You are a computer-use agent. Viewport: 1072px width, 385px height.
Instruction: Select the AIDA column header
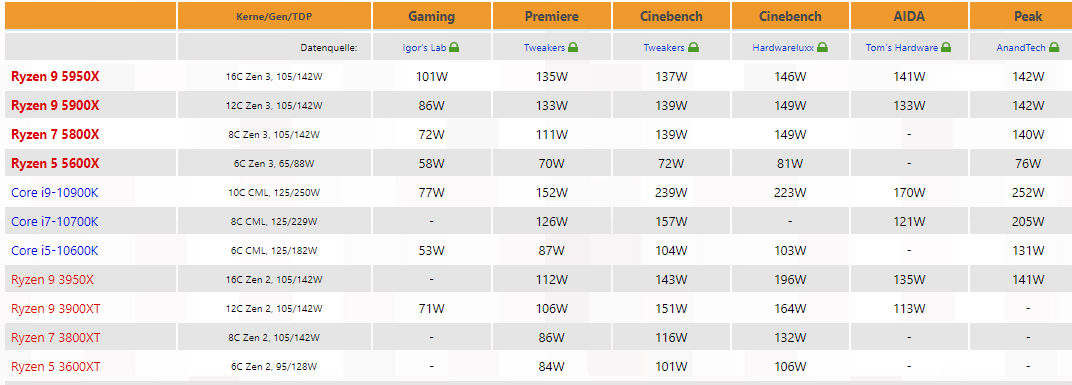pos(909,16)
